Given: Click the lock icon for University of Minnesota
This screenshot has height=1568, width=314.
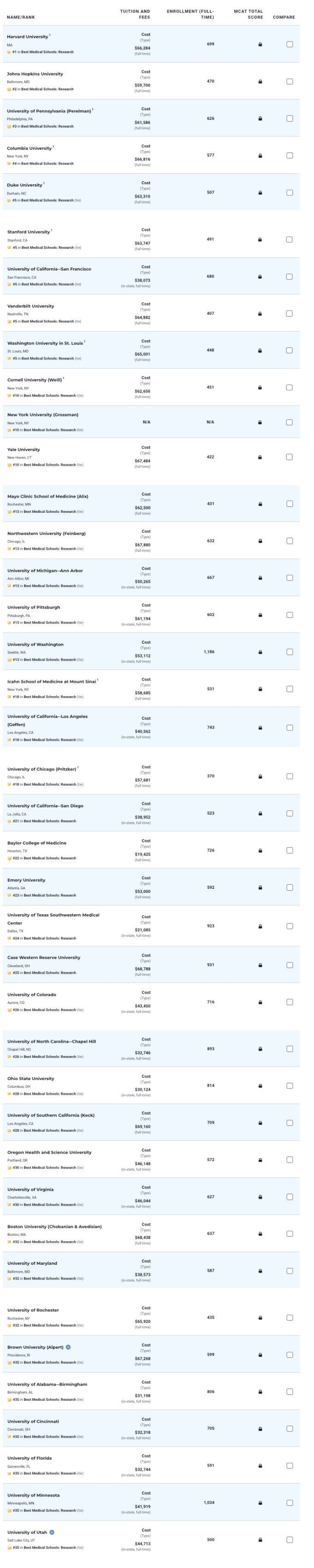Looking at the screenshot, I should pos(260,1503).
